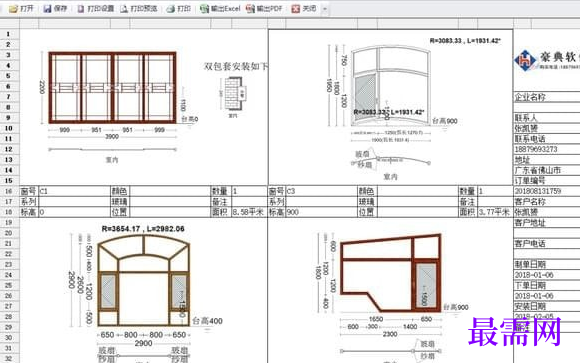
Task: Select the 制单日期 label cell
Action: point(547,265)
